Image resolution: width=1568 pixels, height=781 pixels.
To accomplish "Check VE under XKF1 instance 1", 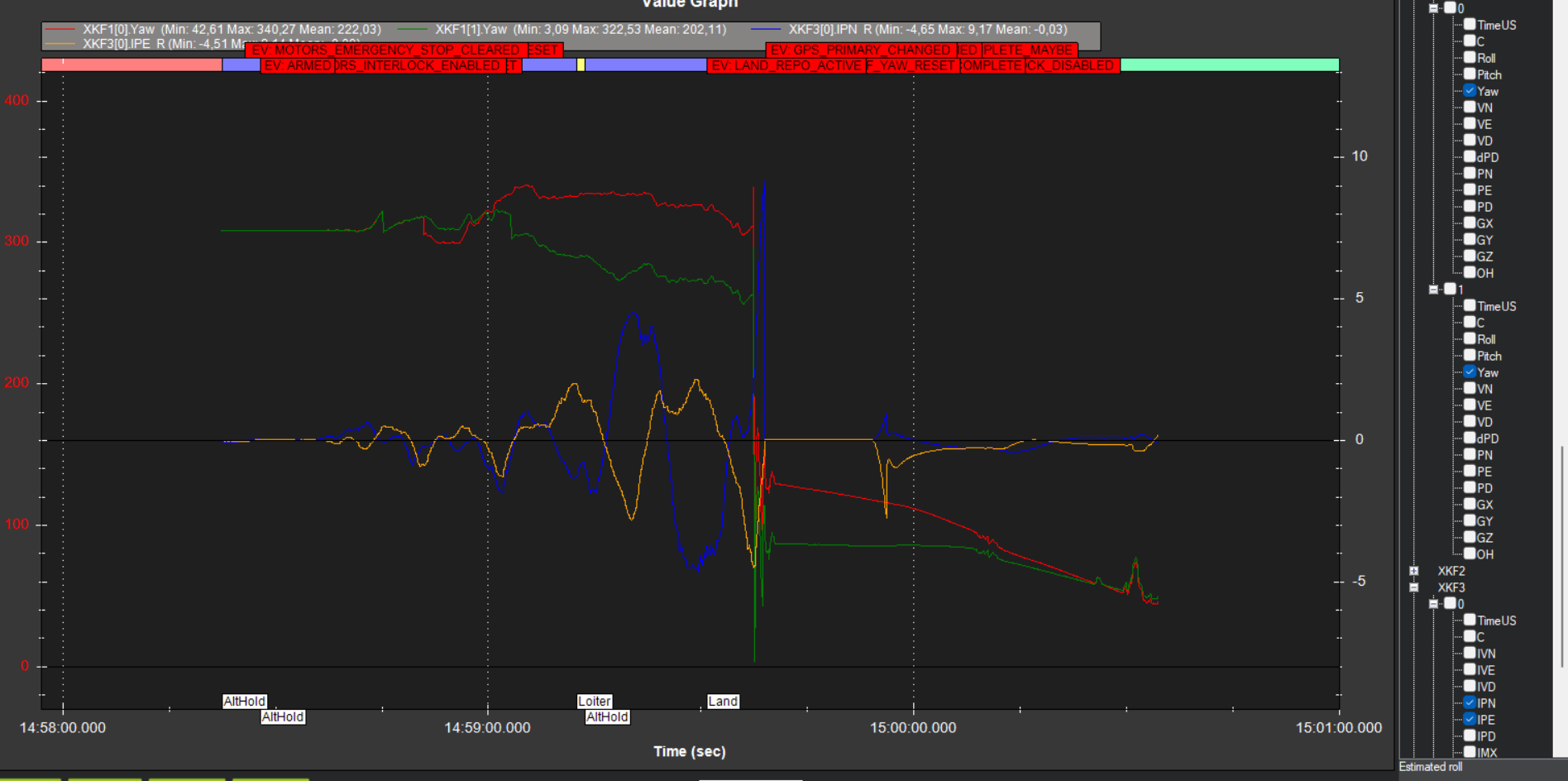I will click(1470, 405).
